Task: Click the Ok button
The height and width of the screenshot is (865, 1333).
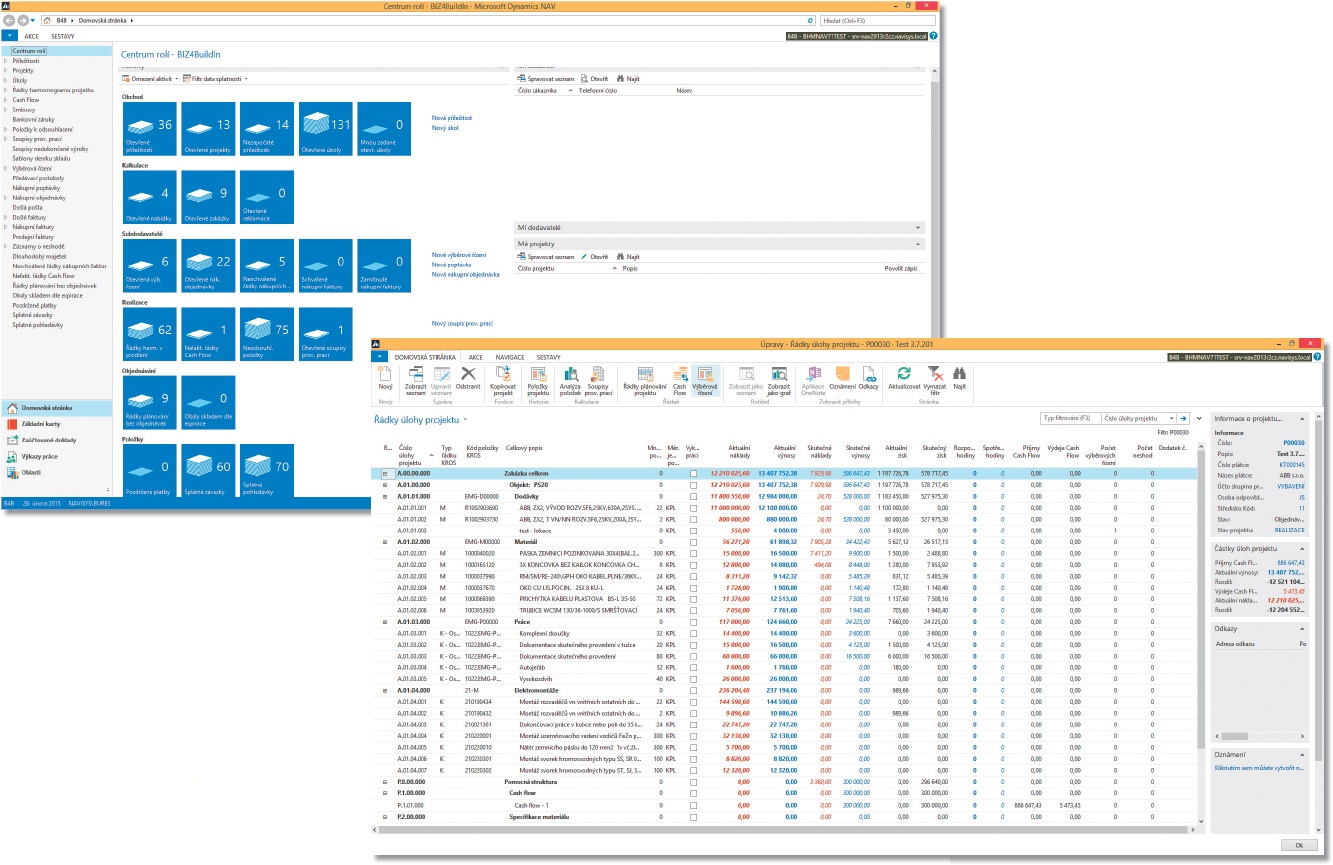Action: 1298,846
